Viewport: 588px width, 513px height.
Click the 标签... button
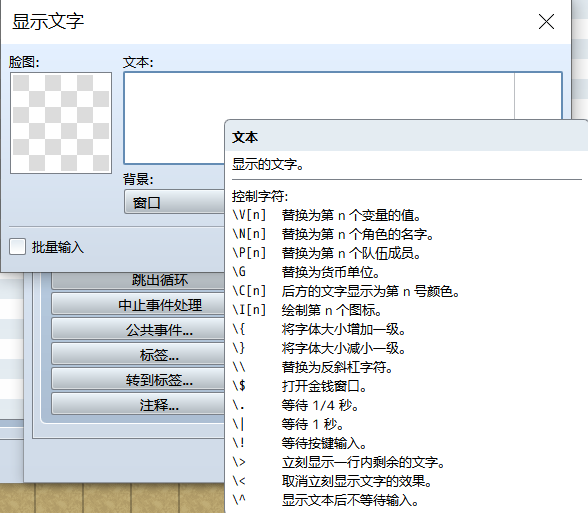[138, 354]
